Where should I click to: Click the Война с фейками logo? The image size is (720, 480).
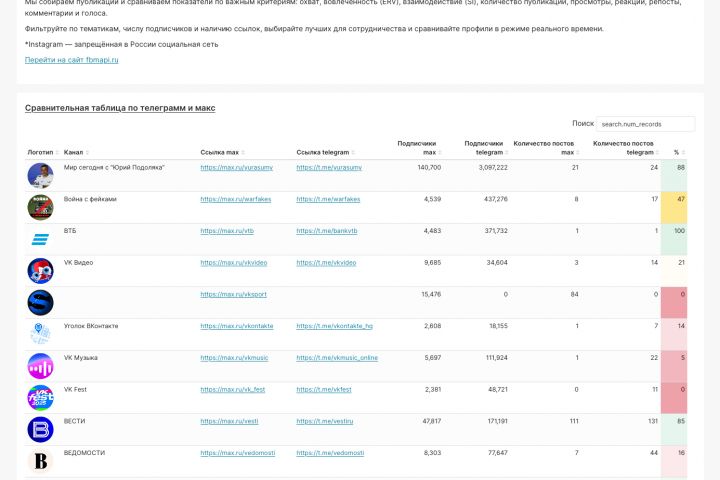pos(40,207)
